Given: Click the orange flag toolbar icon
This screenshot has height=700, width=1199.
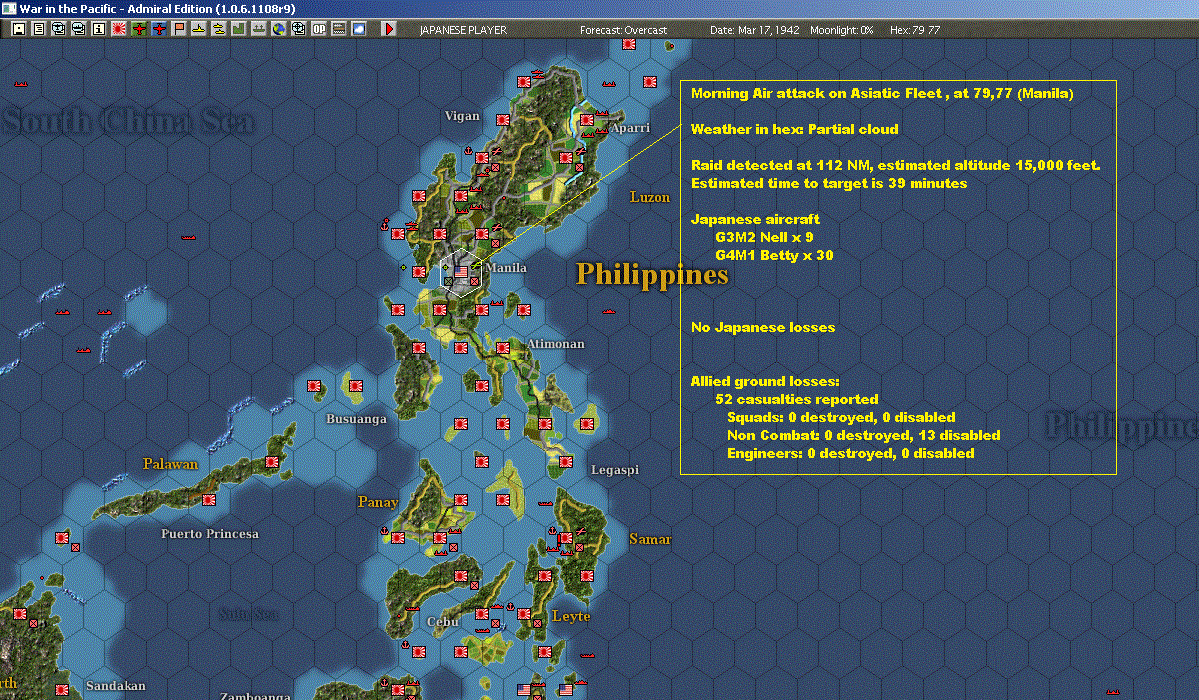Looking at the screenshot, I should [x=179, y=29].
